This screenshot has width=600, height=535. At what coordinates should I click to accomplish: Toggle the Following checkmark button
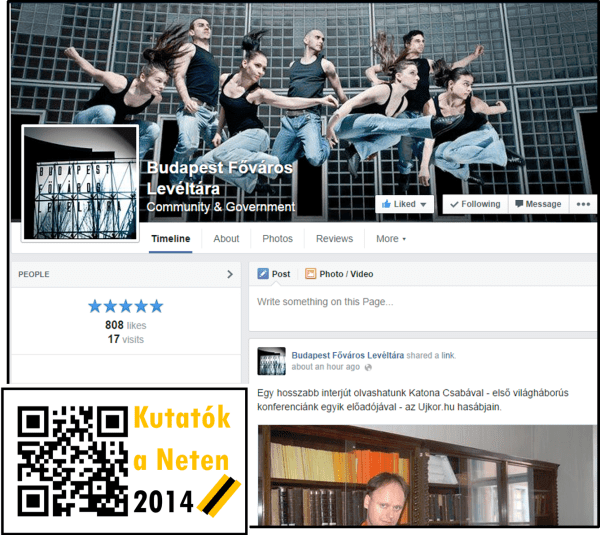473,204
